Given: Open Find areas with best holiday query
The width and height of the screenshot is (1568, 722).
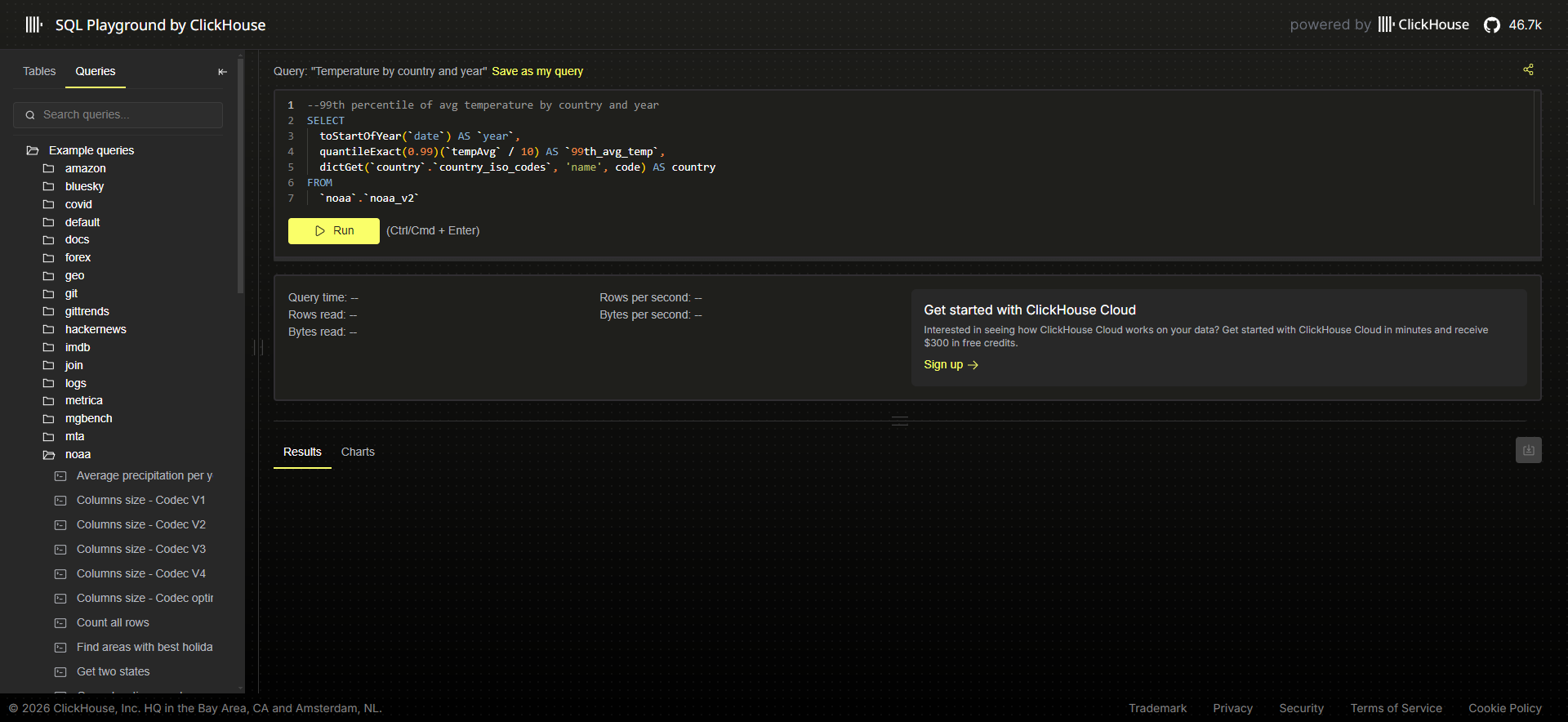Looking at the screenshot, I should tap(145, 647).
